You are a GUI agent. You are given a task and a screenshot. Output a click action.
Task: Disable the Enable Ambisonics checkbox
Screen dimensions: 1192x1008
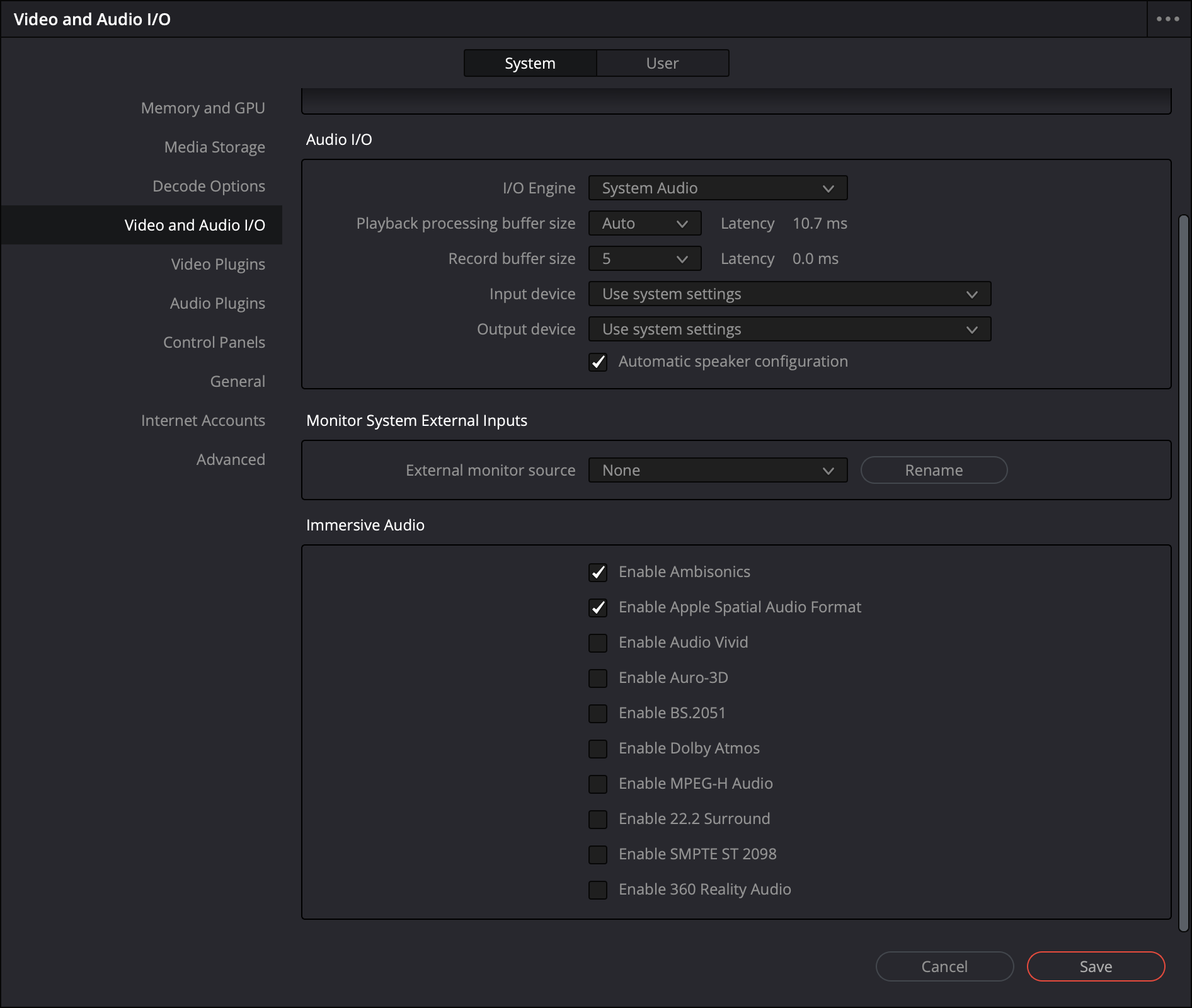point(598,572)
